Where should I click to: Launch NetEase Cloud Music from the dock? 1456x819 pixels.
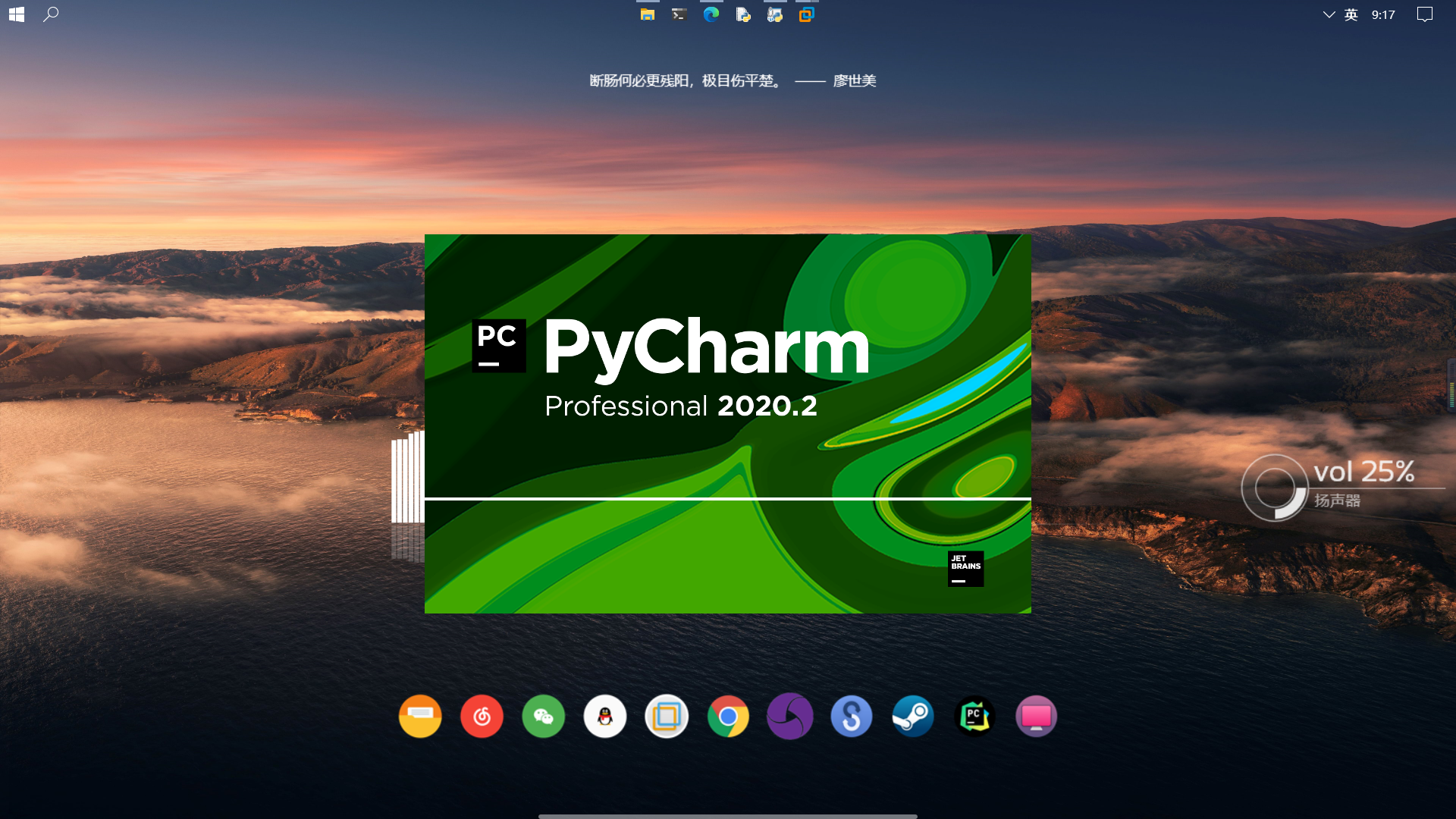482,716
